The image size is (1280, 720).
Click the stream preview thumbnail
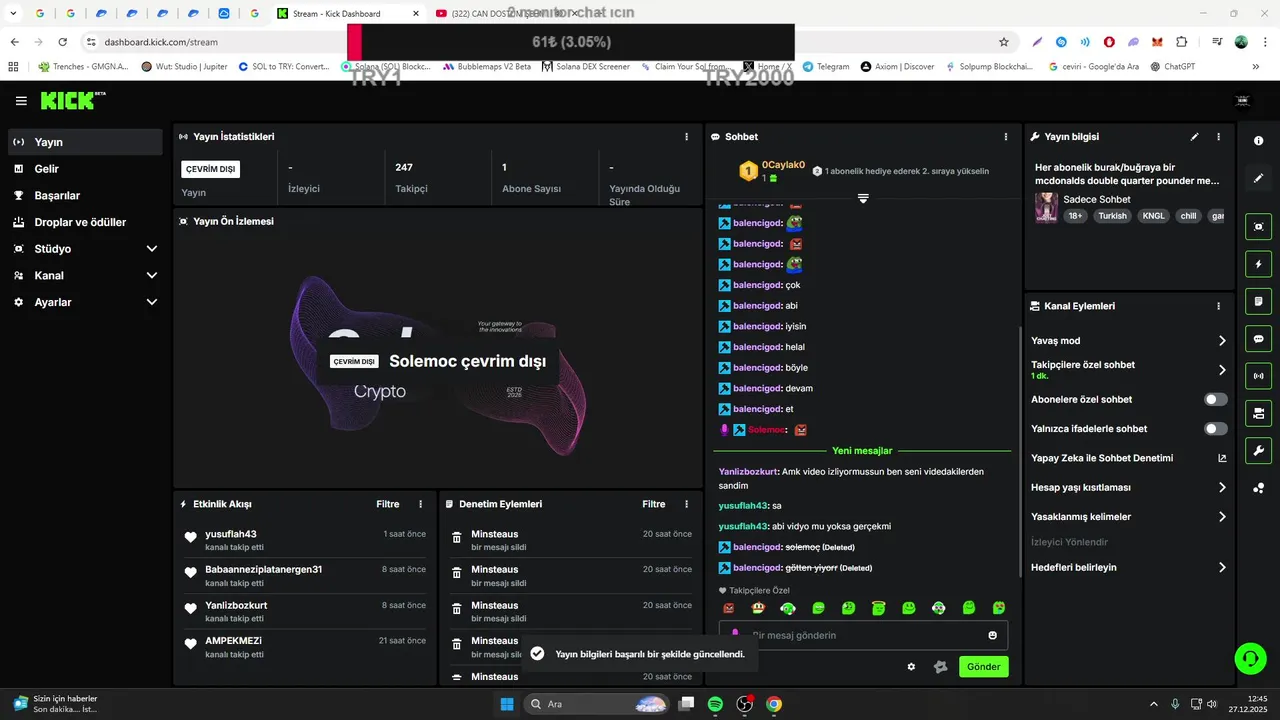tap(438, 361)
